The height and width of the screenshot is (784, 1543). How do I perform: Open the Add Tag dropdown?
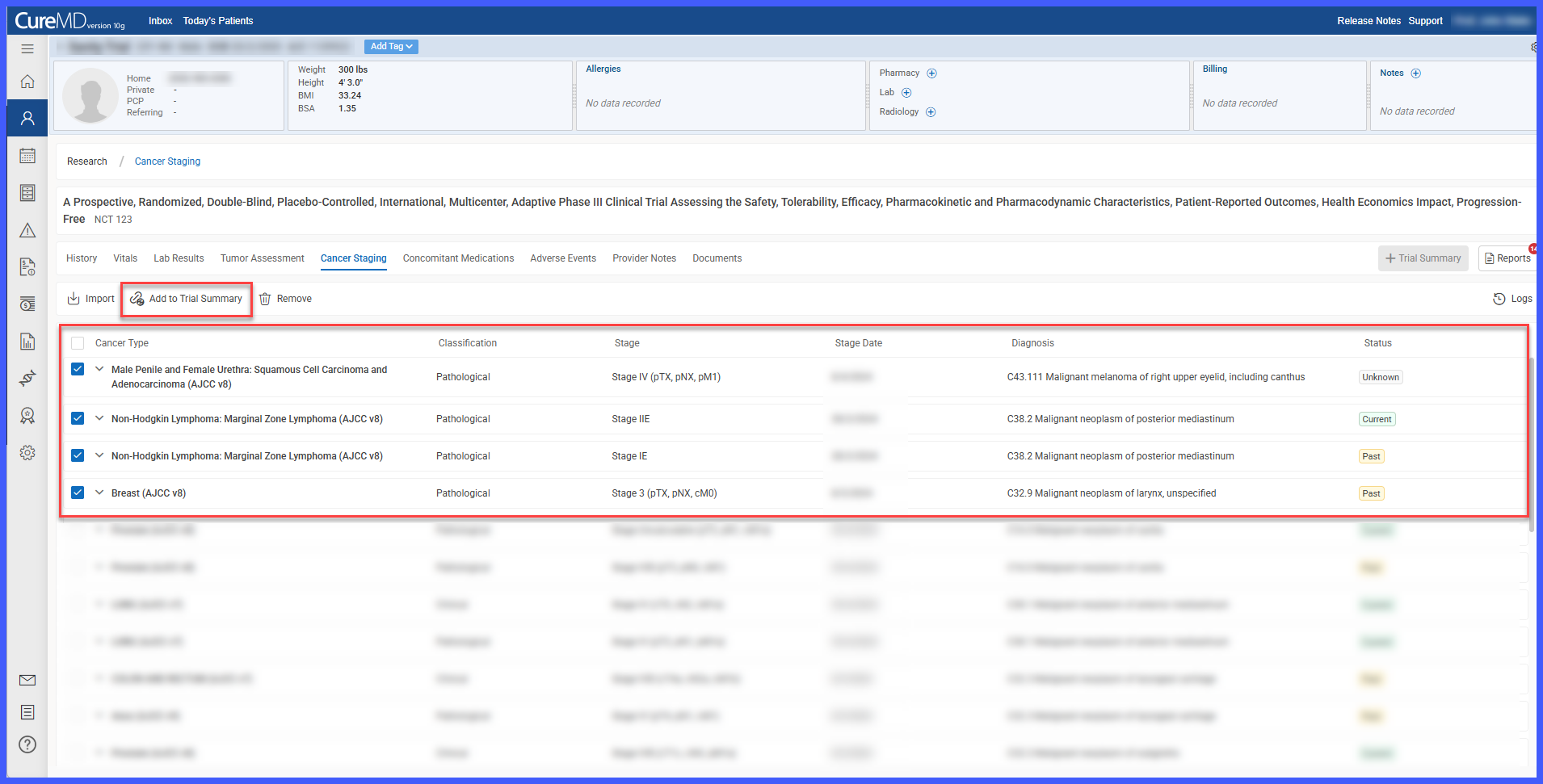pos(392,47)
